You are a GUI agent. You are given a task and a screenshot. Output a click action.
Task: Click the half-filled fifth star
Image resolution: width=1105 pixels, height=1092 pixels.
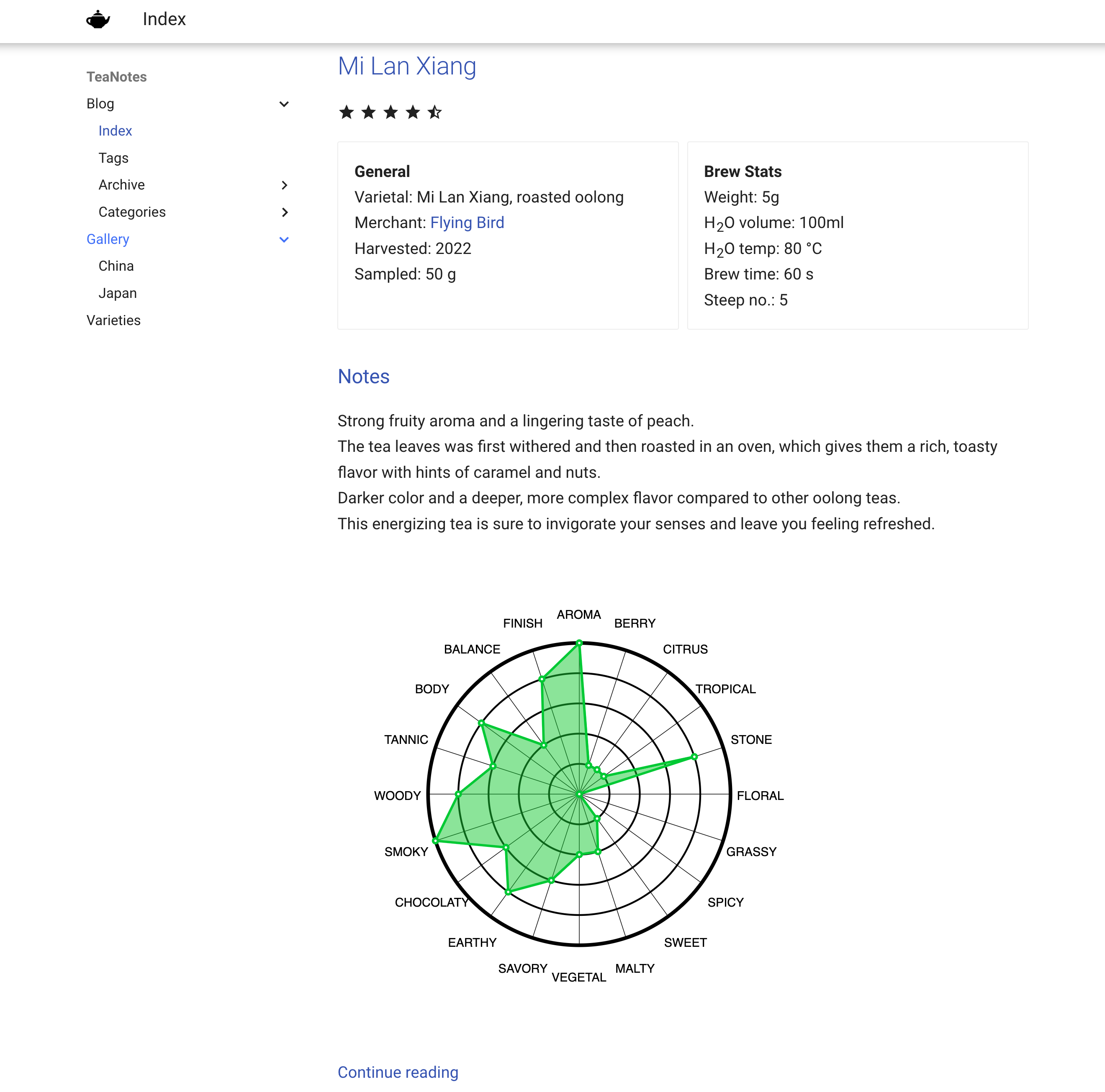tap(435, 112)
